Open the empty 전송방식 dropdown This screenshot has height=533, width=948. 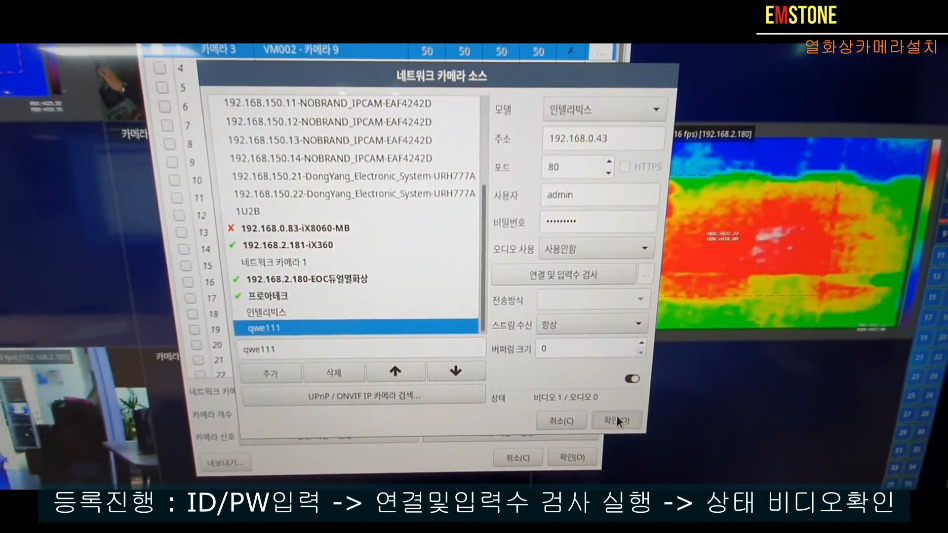(593, 299)
